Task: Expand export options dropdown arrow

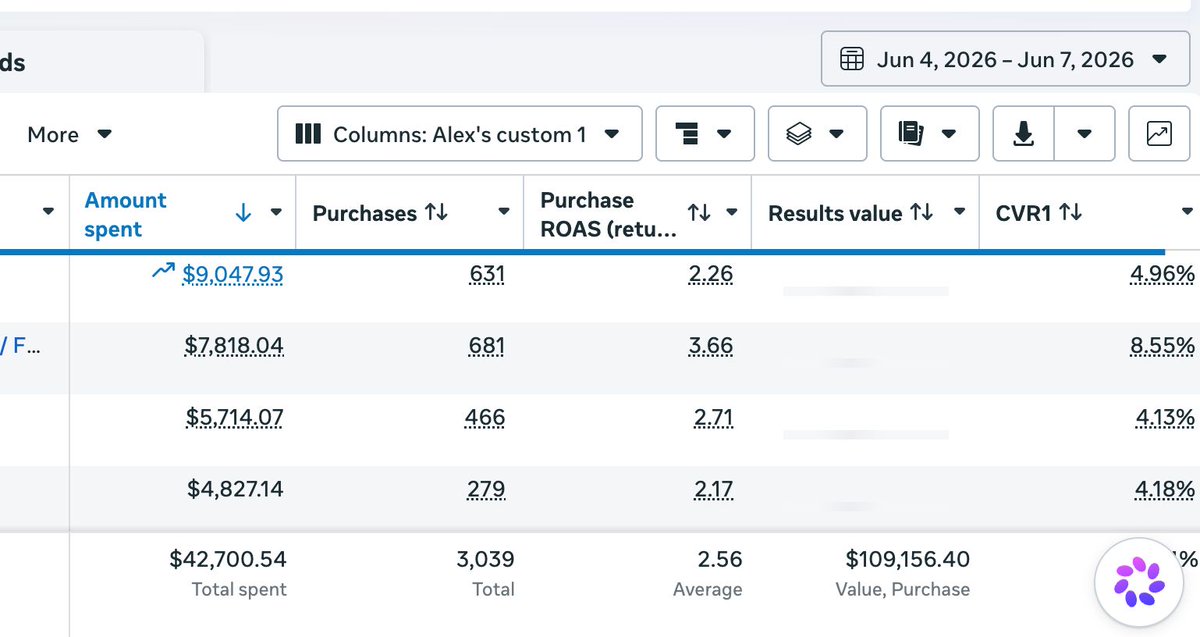Action: coord(1084,134)
